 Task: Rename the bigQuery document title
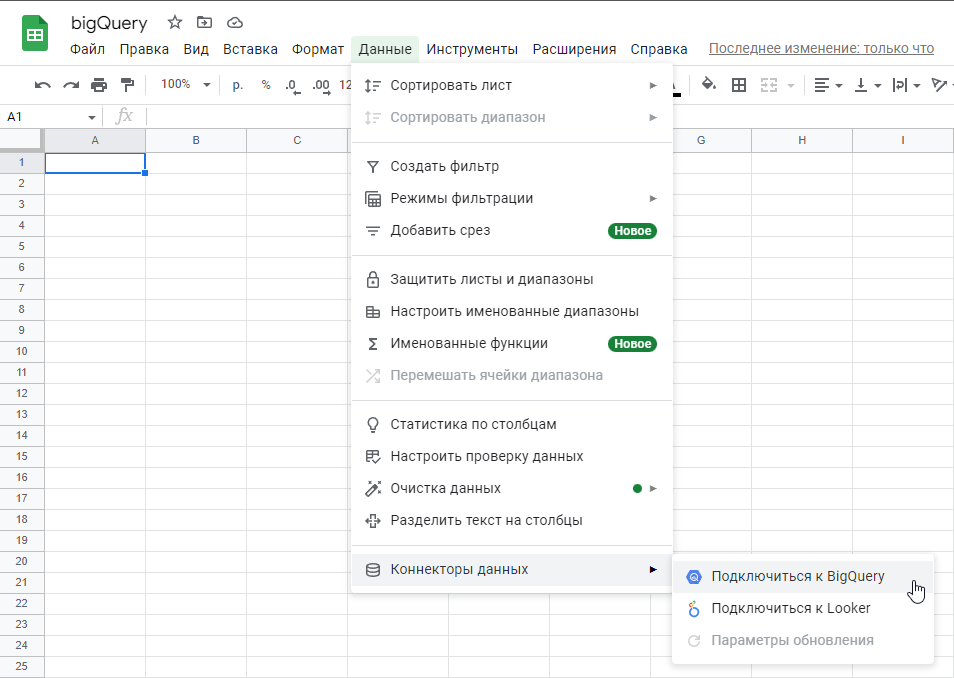109,23
